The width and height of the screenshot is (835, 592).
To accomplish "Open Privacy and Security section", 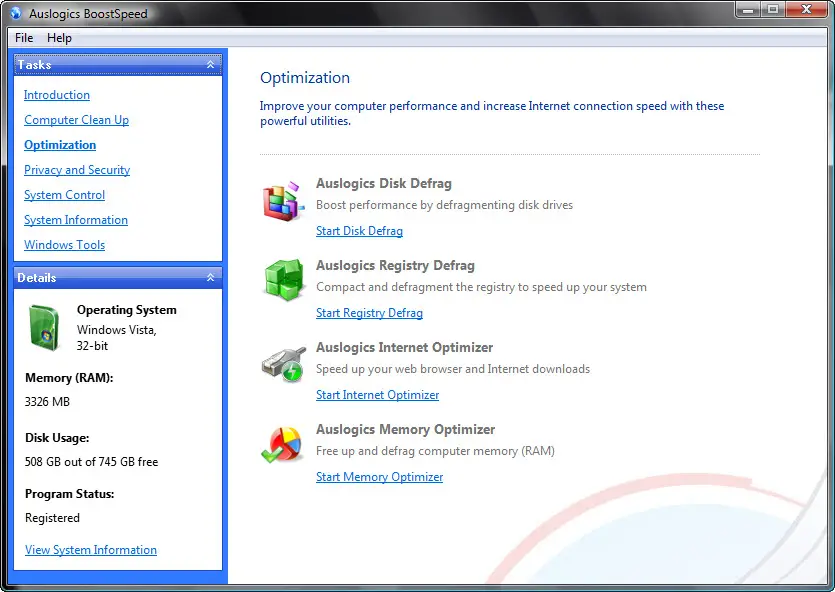I will (77, 170).
